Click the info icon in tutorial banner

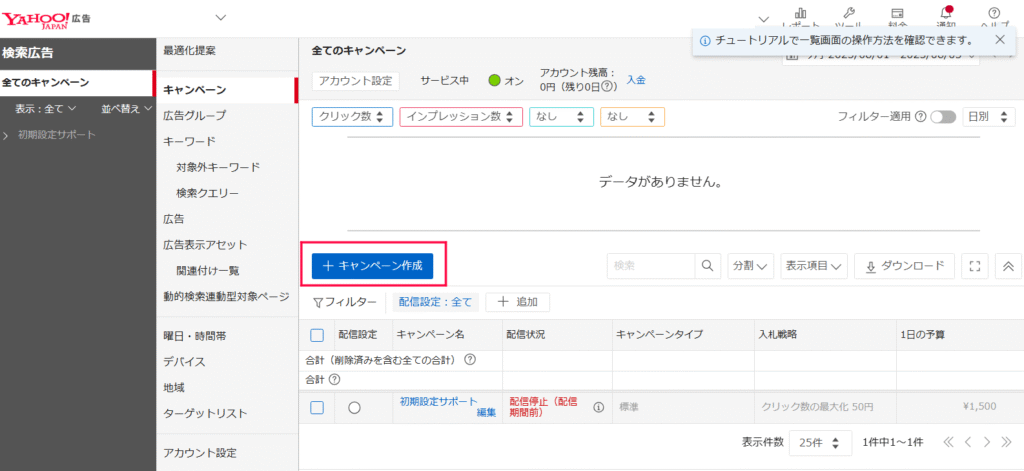tap(705, 41)
